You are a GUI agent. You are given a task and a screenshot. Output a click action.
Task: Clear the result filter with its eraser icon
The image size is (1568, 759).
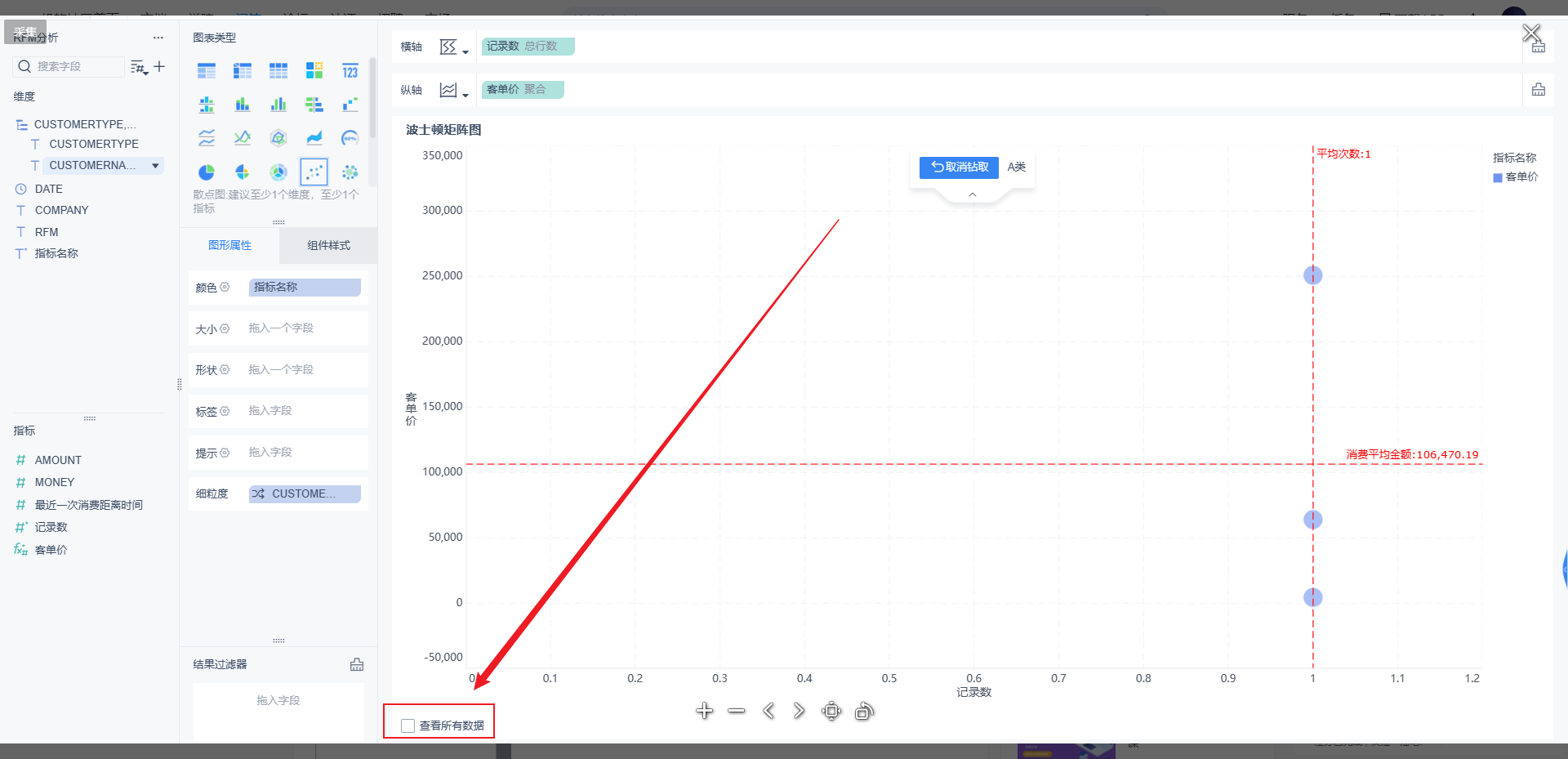click(x=357, y=664)
